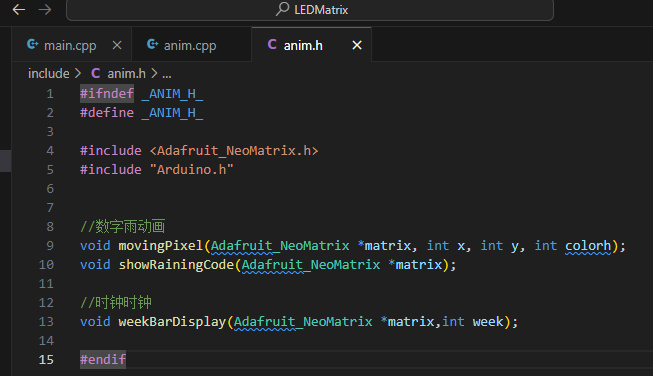This screenshot has width=653, height=376.
Task: Open the anim.h breadcrumb item
Action: [127, 74]
